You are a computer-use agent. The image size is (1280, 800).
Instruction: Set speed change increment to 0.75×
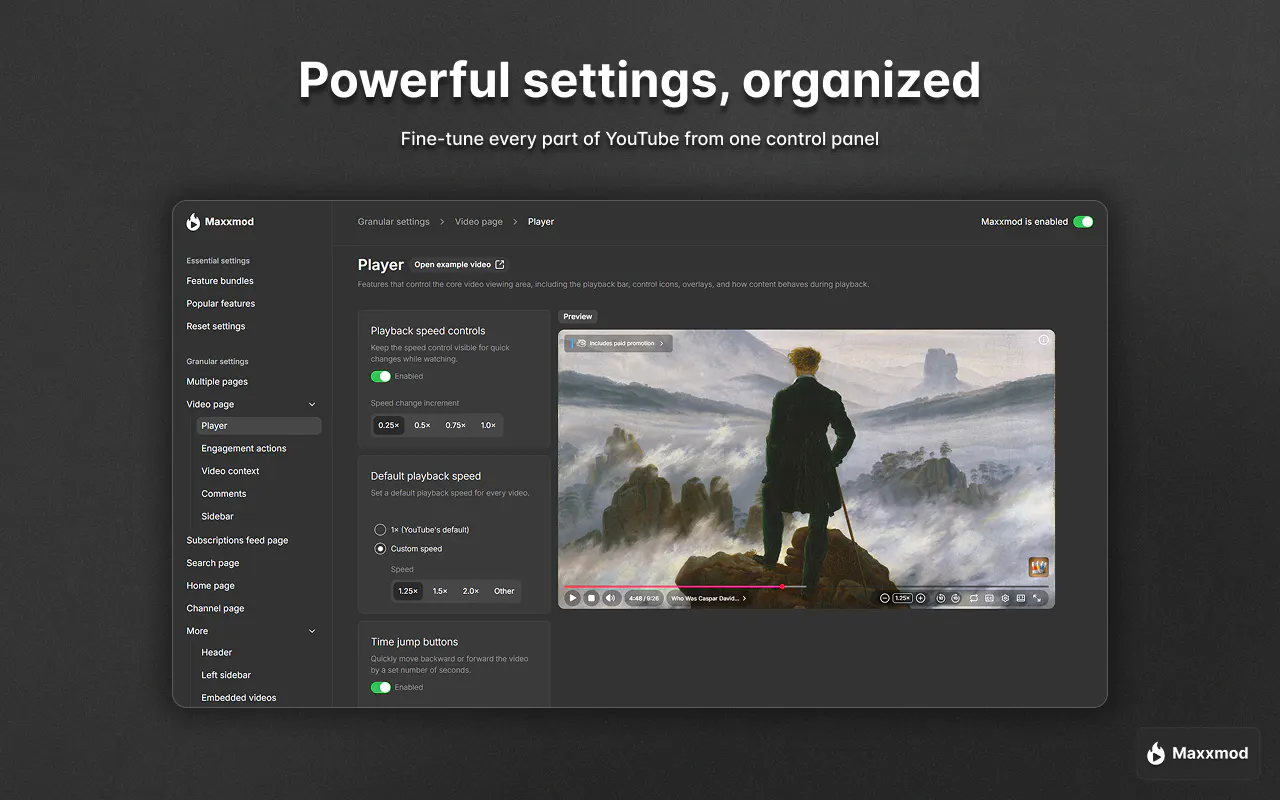456,425
